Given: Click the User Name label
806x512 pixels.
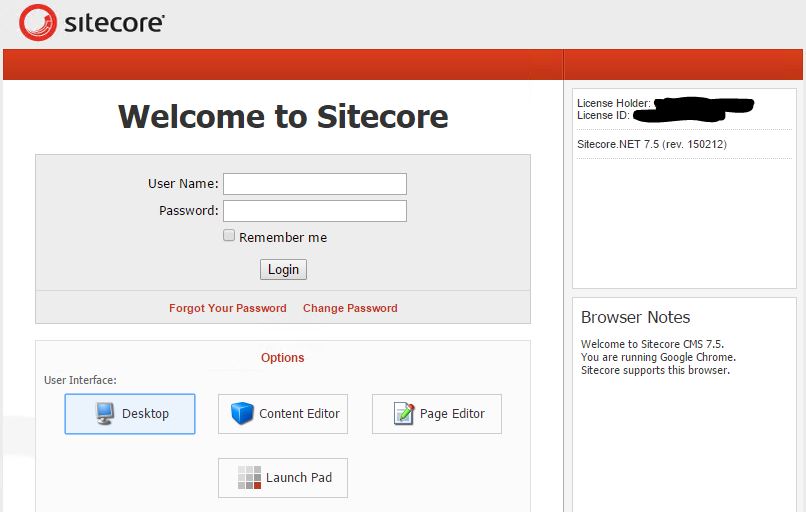Looking at the screenshot, I should click(x=183, y=184).
